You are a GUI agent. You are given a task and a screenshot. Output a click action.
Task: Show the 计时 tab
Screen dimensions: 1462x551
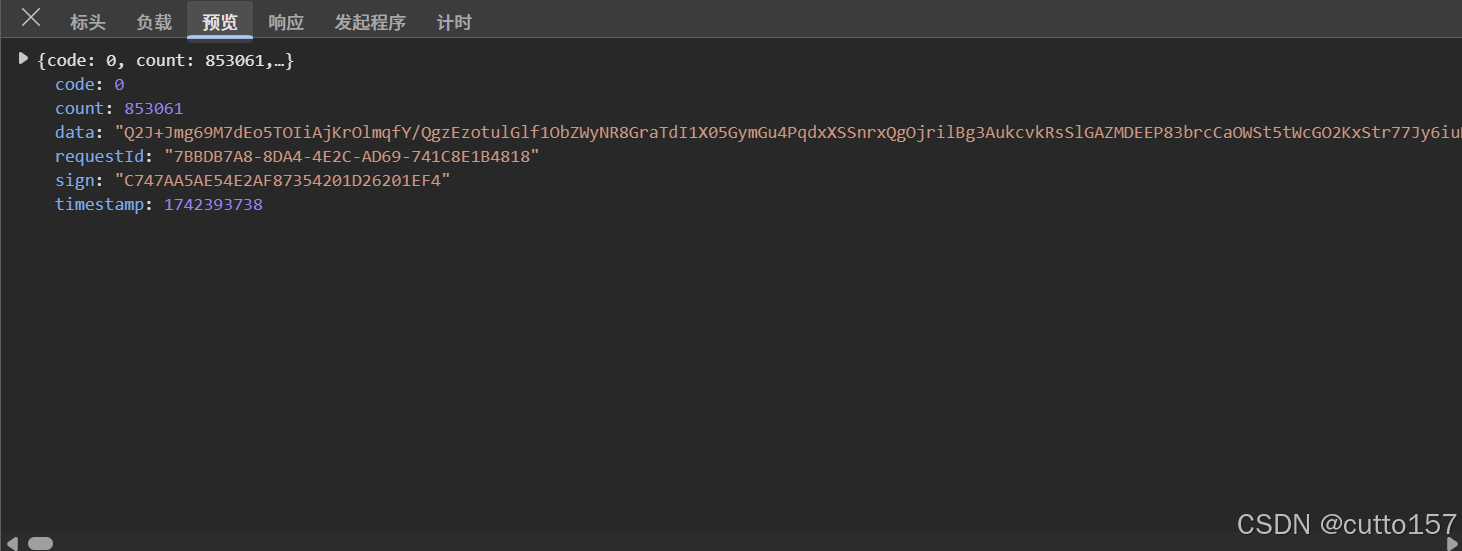(x=454, y=22)
